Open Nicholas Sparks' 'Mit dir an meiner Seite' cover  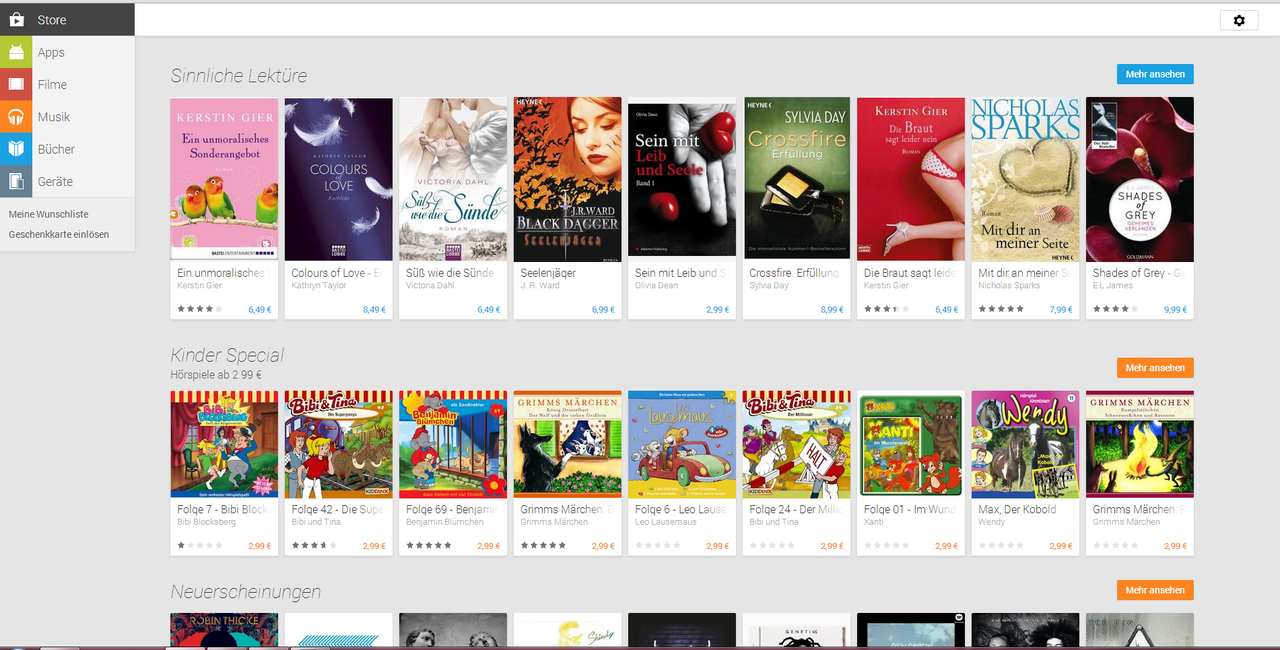coord(1026,180)
